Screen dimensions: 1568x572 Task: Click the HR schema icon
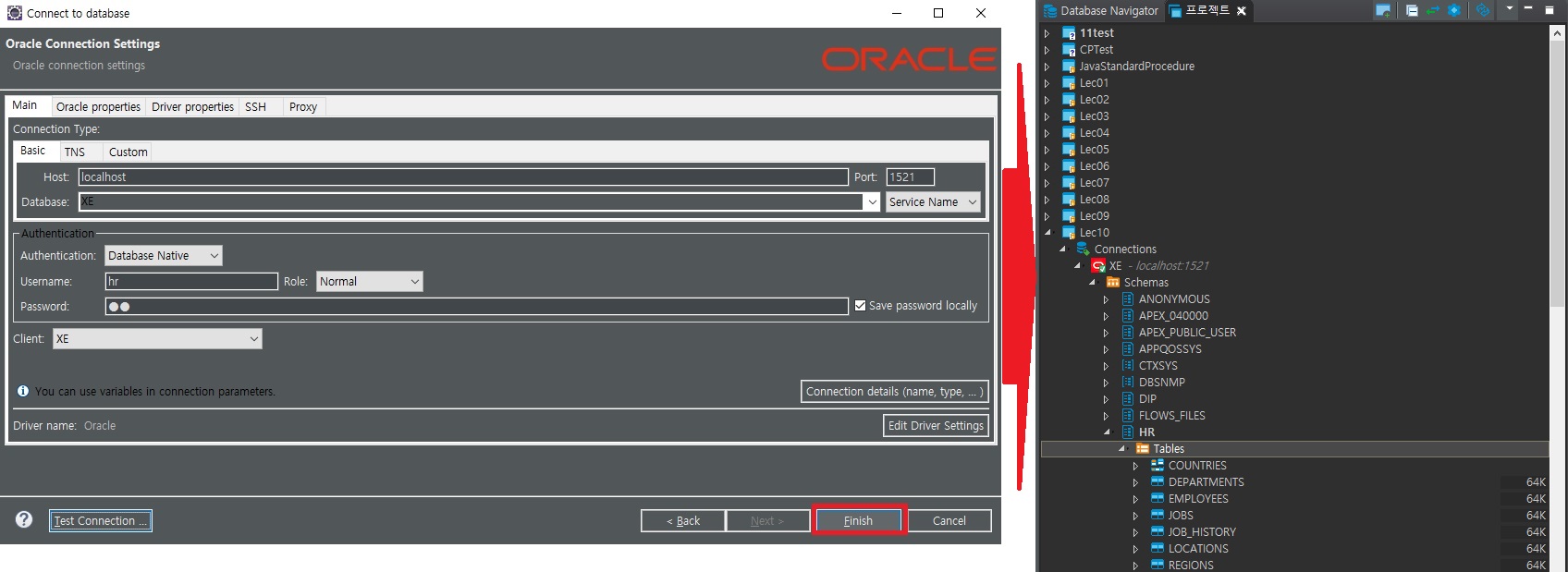click(x=1128, y=432)
